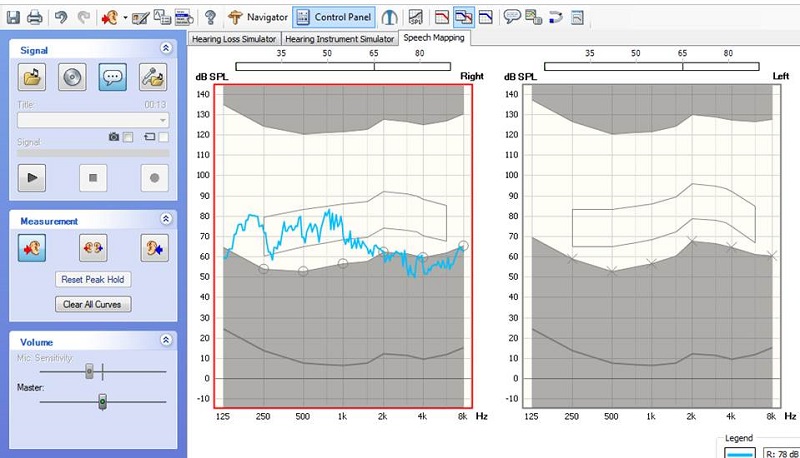The height and width of the screenshot is (458, 800).
Task: Show the left-ear-only graph view
Action: pos(486,17)
